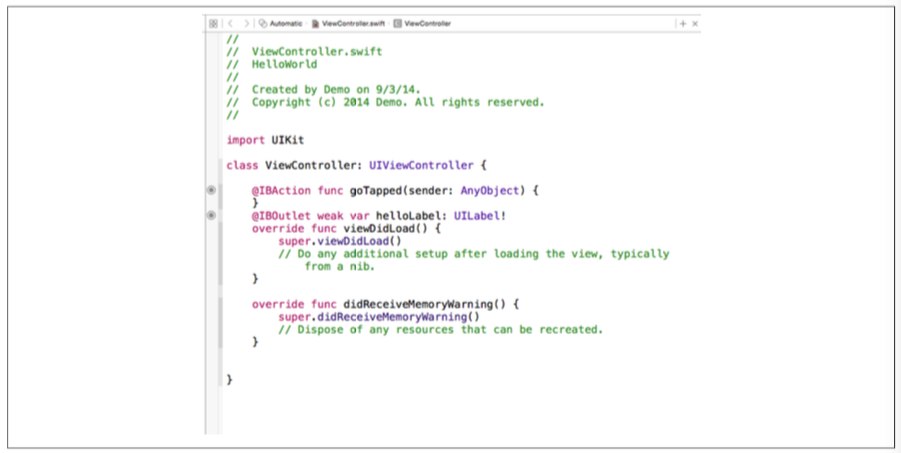
Task: Go forward using the right arrow
Action: [x=246, y=23]
